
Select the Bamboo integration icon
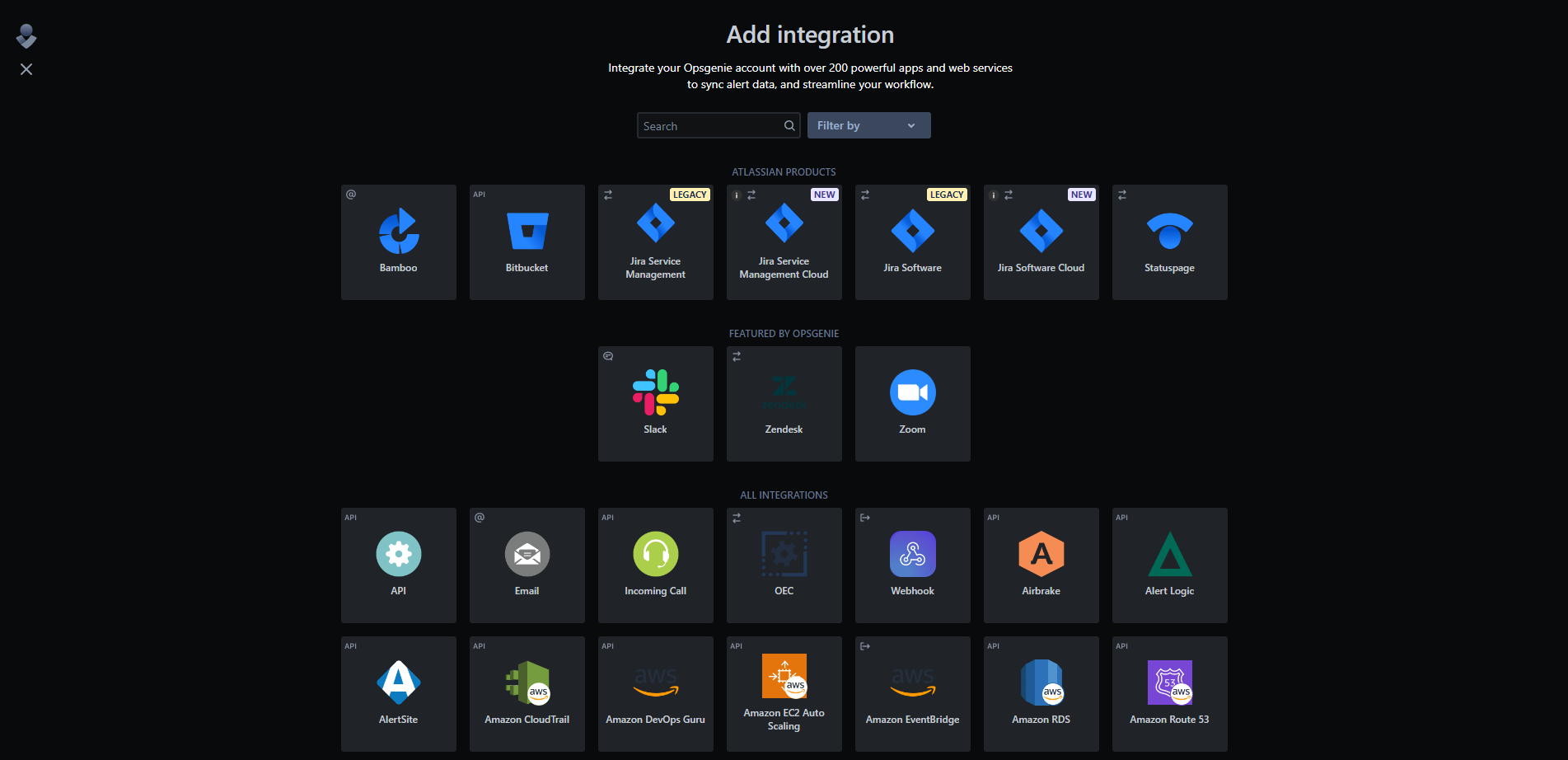(x=398, y=232)
